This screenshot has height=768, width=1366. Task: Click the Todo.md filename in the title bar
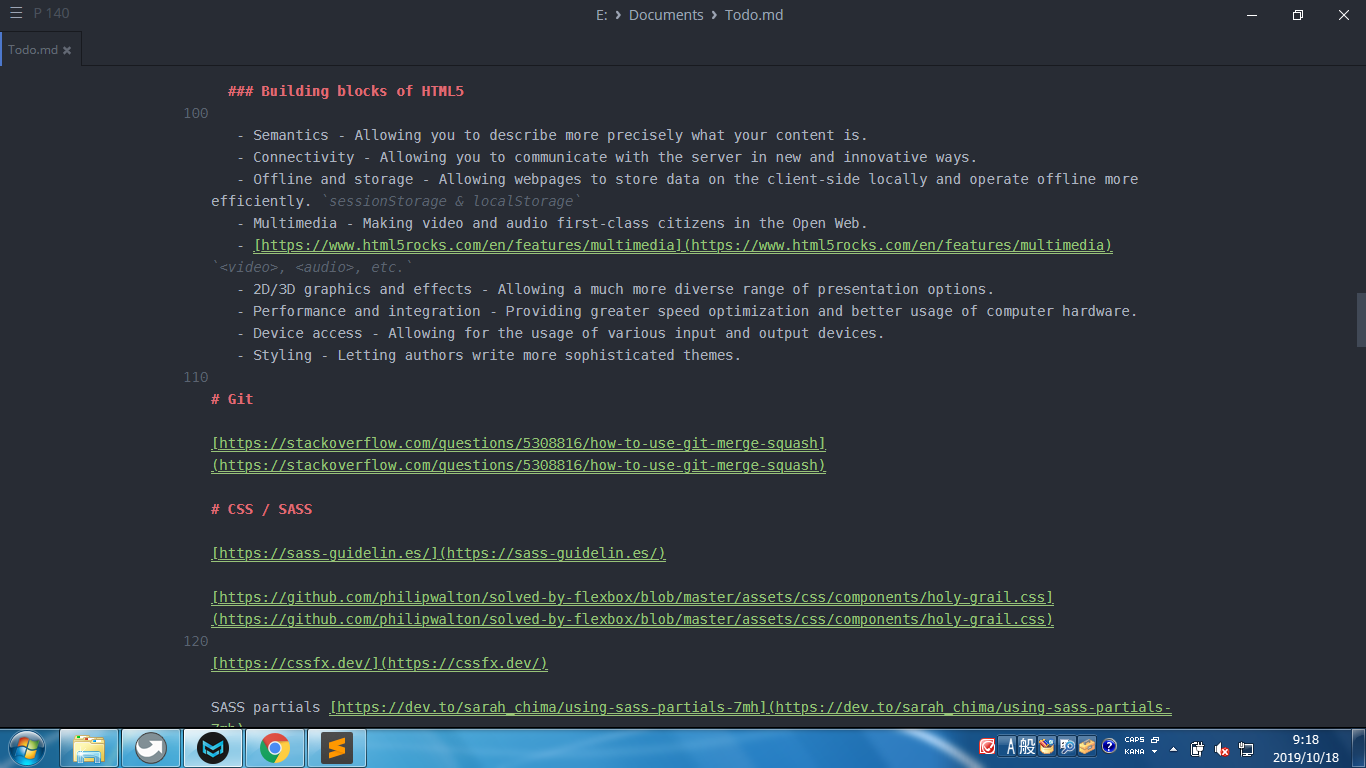pyautogui.click(x=755, y=15)
